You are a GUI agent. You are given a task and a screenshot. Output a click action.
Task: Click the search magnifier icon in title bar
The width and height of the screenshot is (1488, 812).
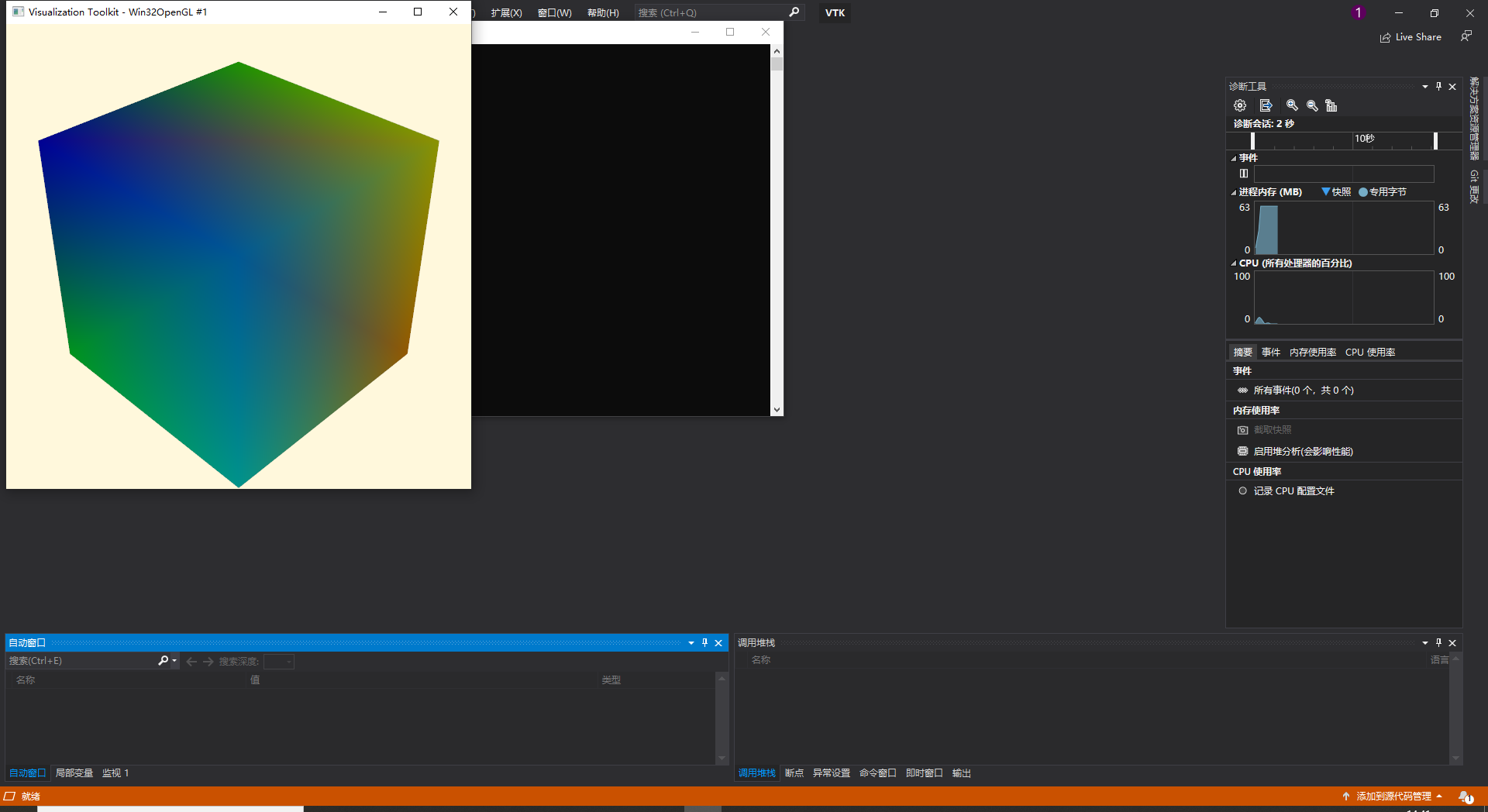794,12
